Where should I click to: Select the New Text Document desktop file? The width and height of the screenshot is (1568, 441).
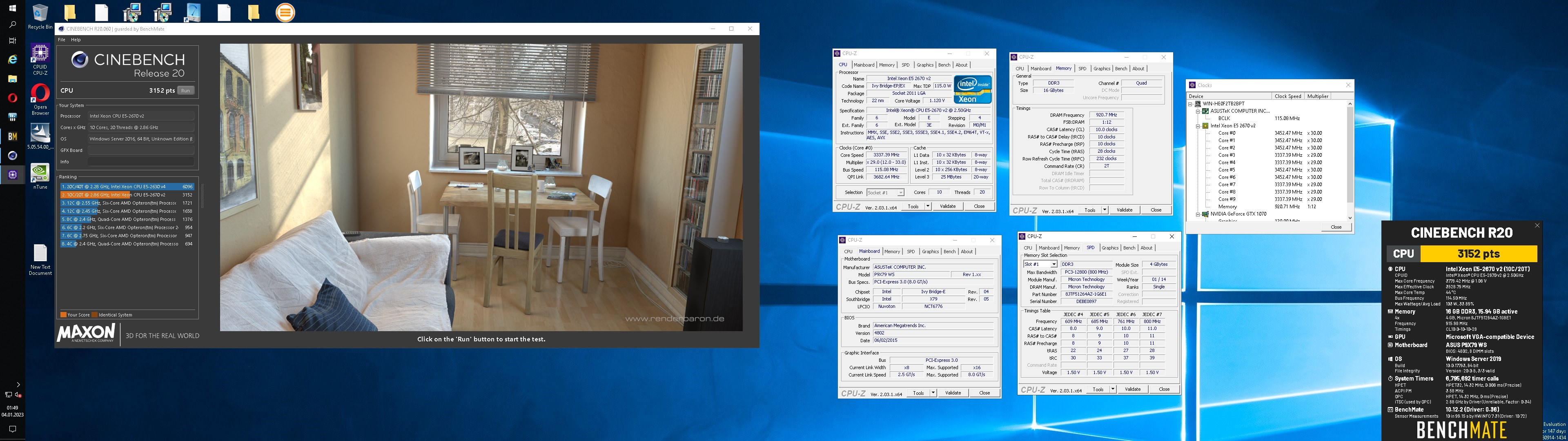click(x=40, y=260)
